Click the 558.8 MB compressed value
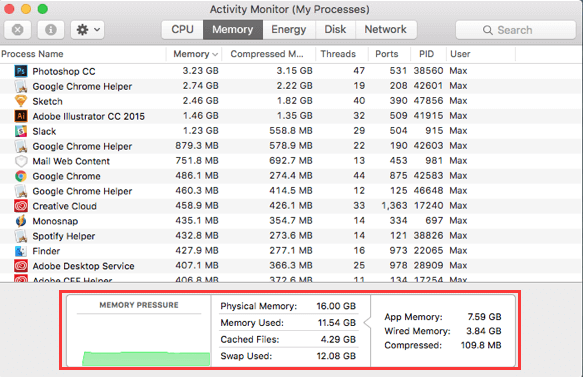Viewport: 583px width, 377px height. pos(291,130)
